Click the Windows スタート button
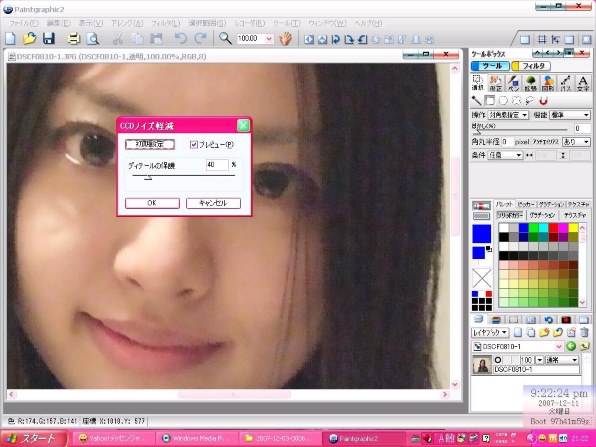Viewport: 596px width, 447px height. coord(34,438)
